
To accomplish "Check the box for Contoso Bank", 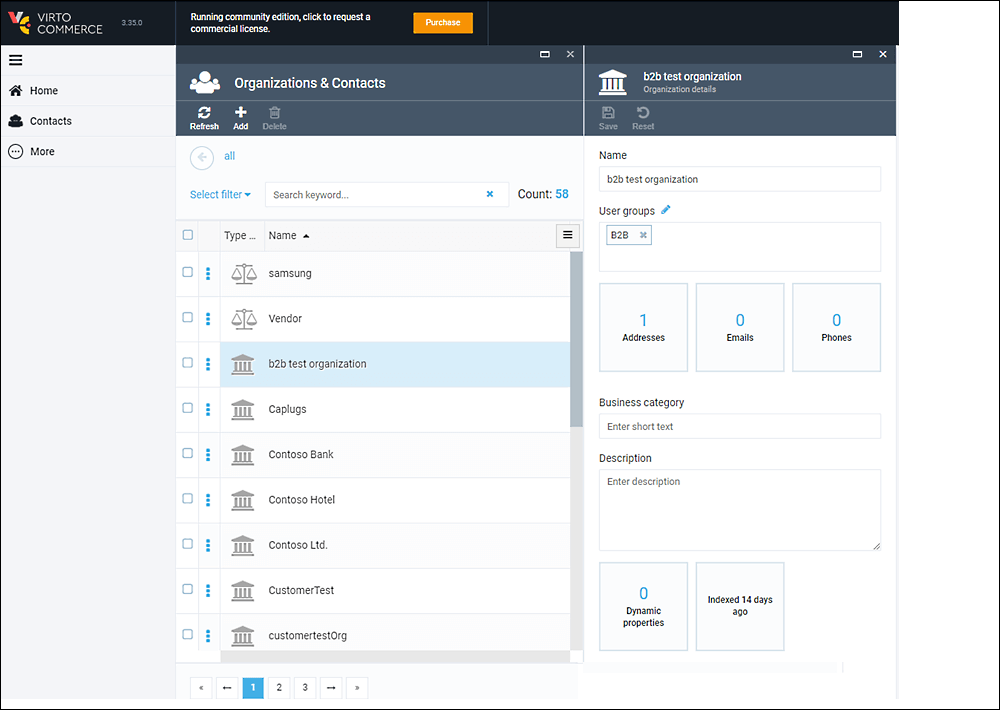I will point(188,453).
